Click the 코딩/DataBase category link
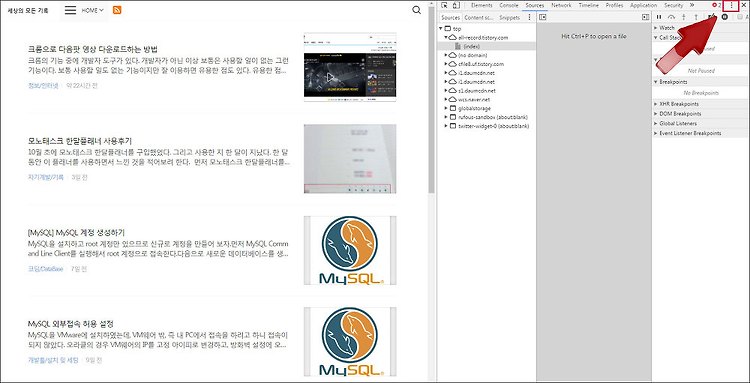Screen dimensions: 750x383 [x=45, y=269]
